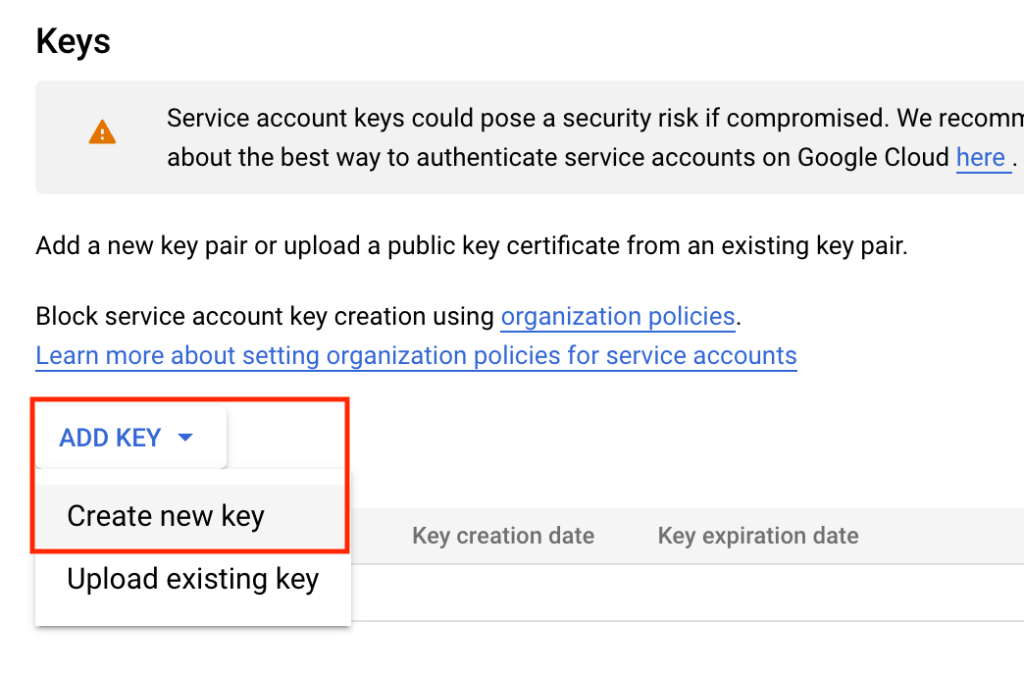Sort by Key creation date column
This screenshot has width=1024, height=675.
[503, 535]
